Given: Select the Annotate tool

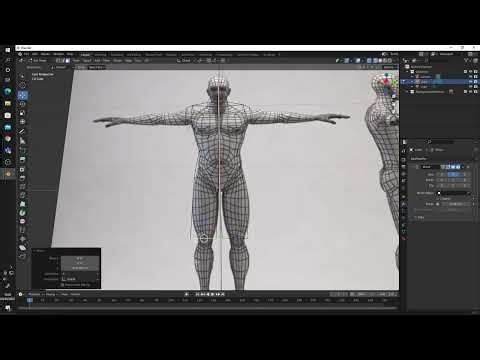Looking at the screenshot, I should click(22, 132).
